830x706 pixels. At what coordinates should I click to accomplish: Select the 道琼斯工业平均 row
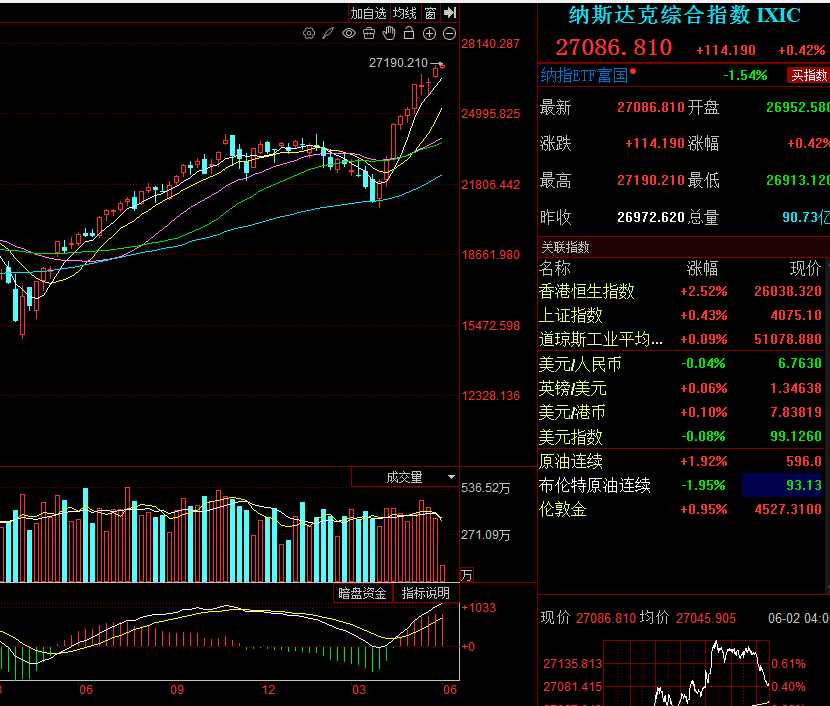click(x=681, y=339)
